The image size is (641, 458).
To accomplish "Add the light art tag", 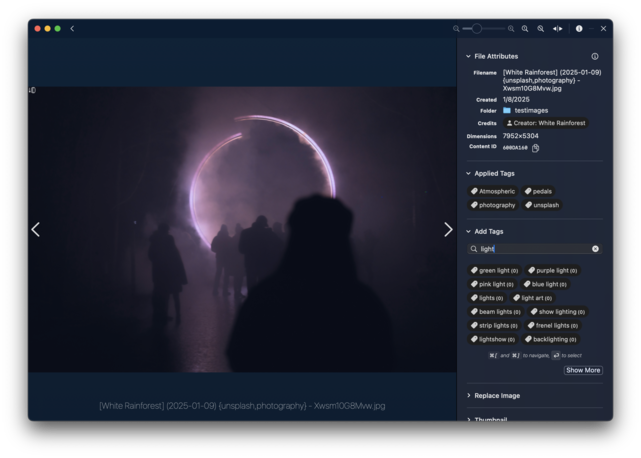I will click(x=532, y=298).
